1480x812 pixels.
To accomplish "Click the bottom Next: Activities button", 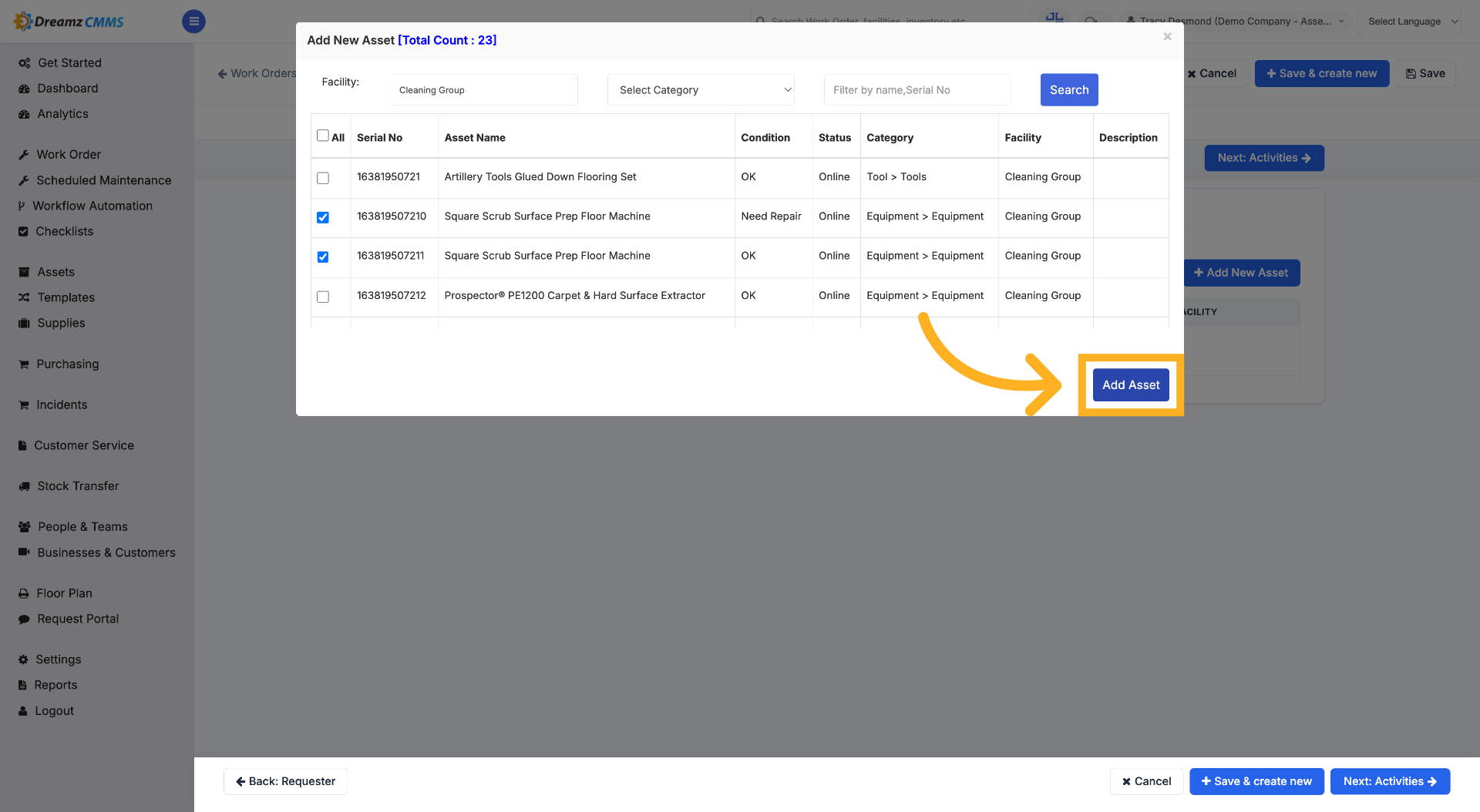I will coord(1390,781).
